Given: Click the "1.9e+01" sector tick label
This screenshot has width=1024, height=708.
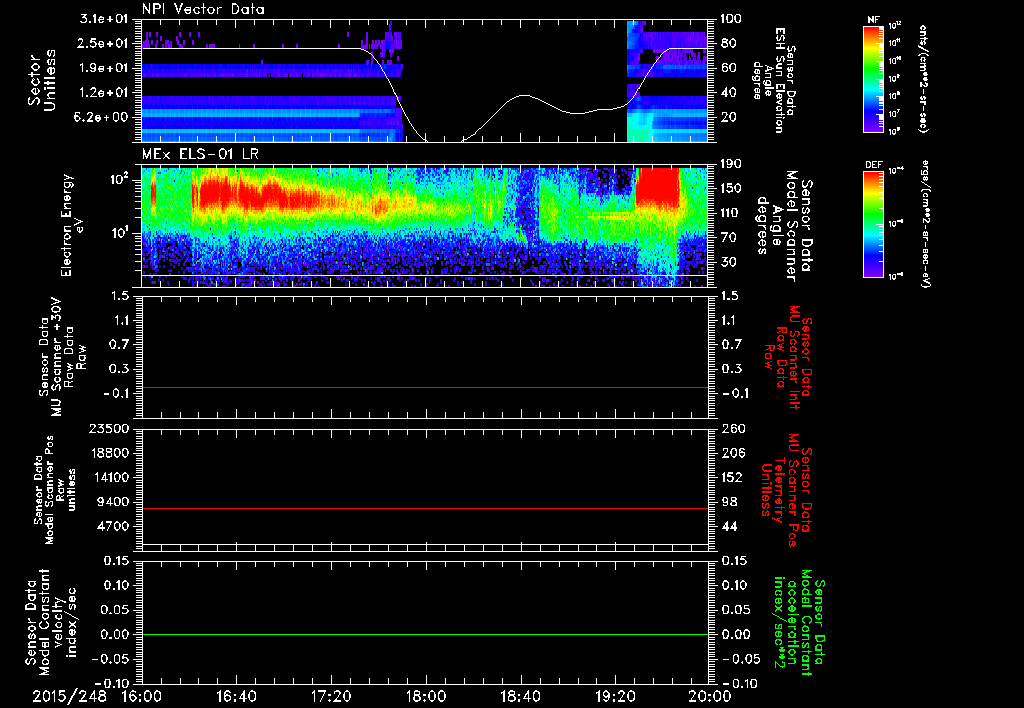Looking at the screenshot, I should (x=104, y=68).
